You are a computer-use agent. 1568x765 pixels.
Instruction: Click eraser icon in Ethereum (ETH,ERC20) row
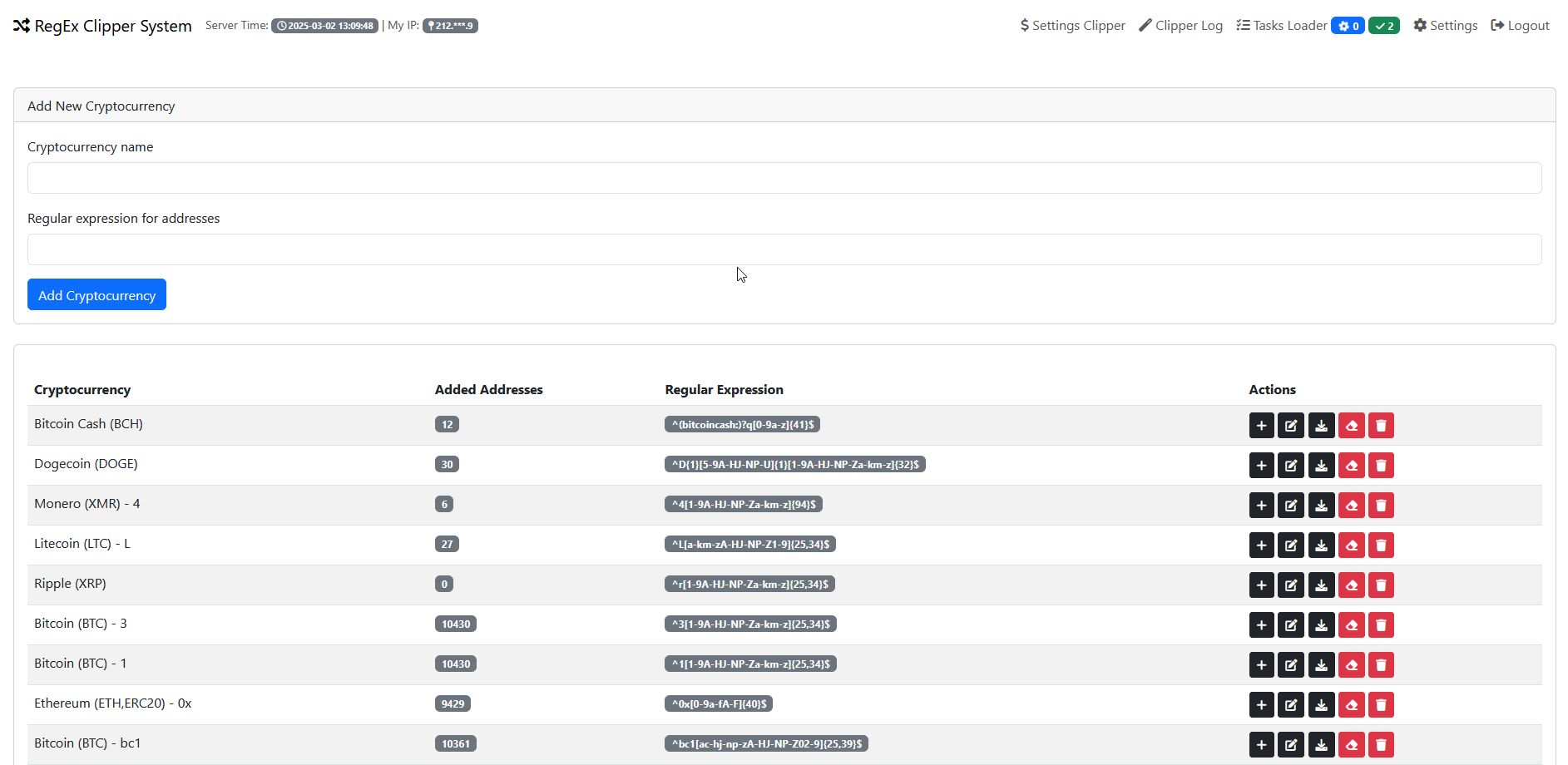click(1351, 705)
